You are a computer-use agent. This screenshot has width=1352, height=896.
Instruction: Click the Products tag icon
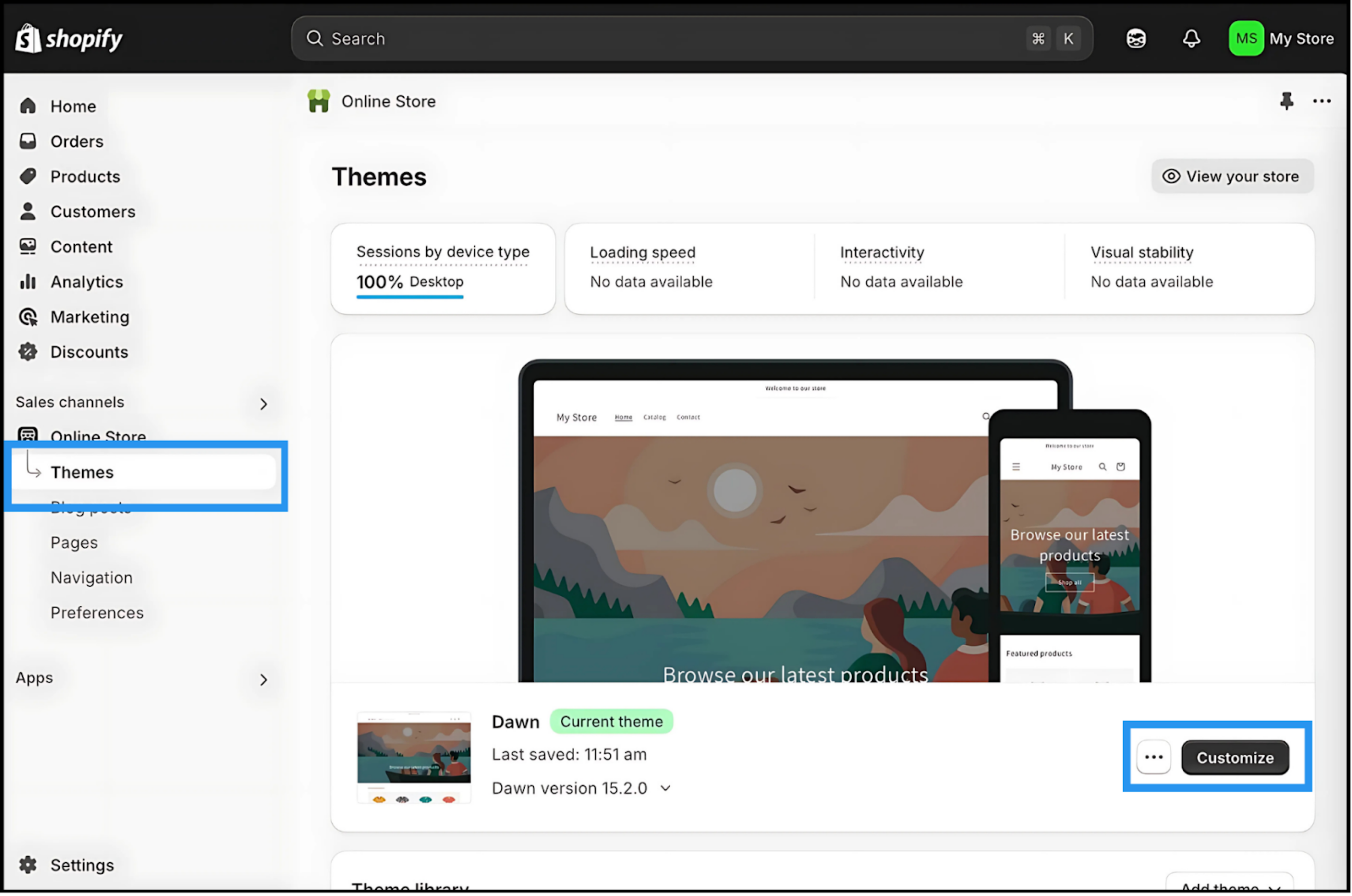[27, 176]
